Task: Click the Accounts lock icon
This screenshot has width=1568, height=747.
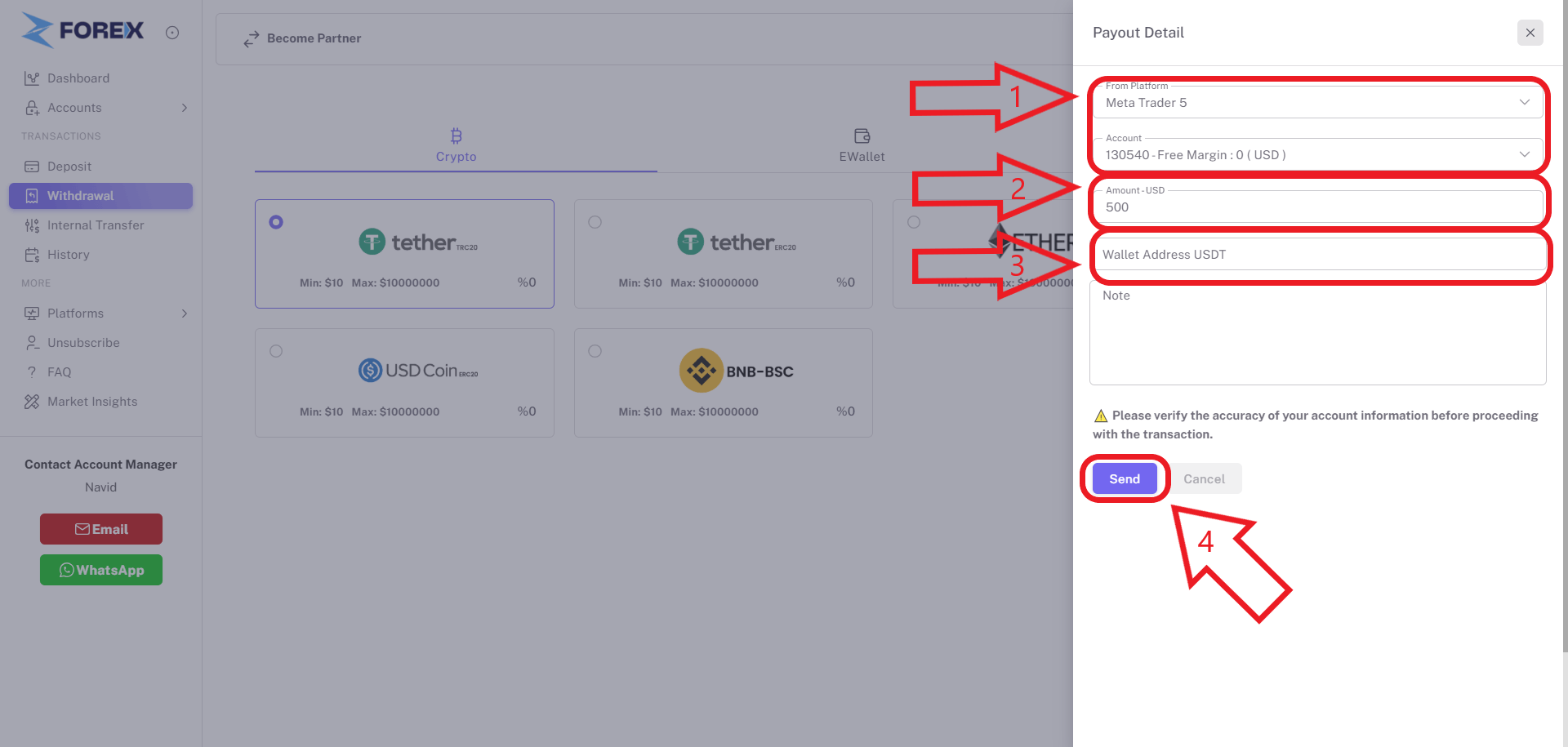Action: (32, 108)
